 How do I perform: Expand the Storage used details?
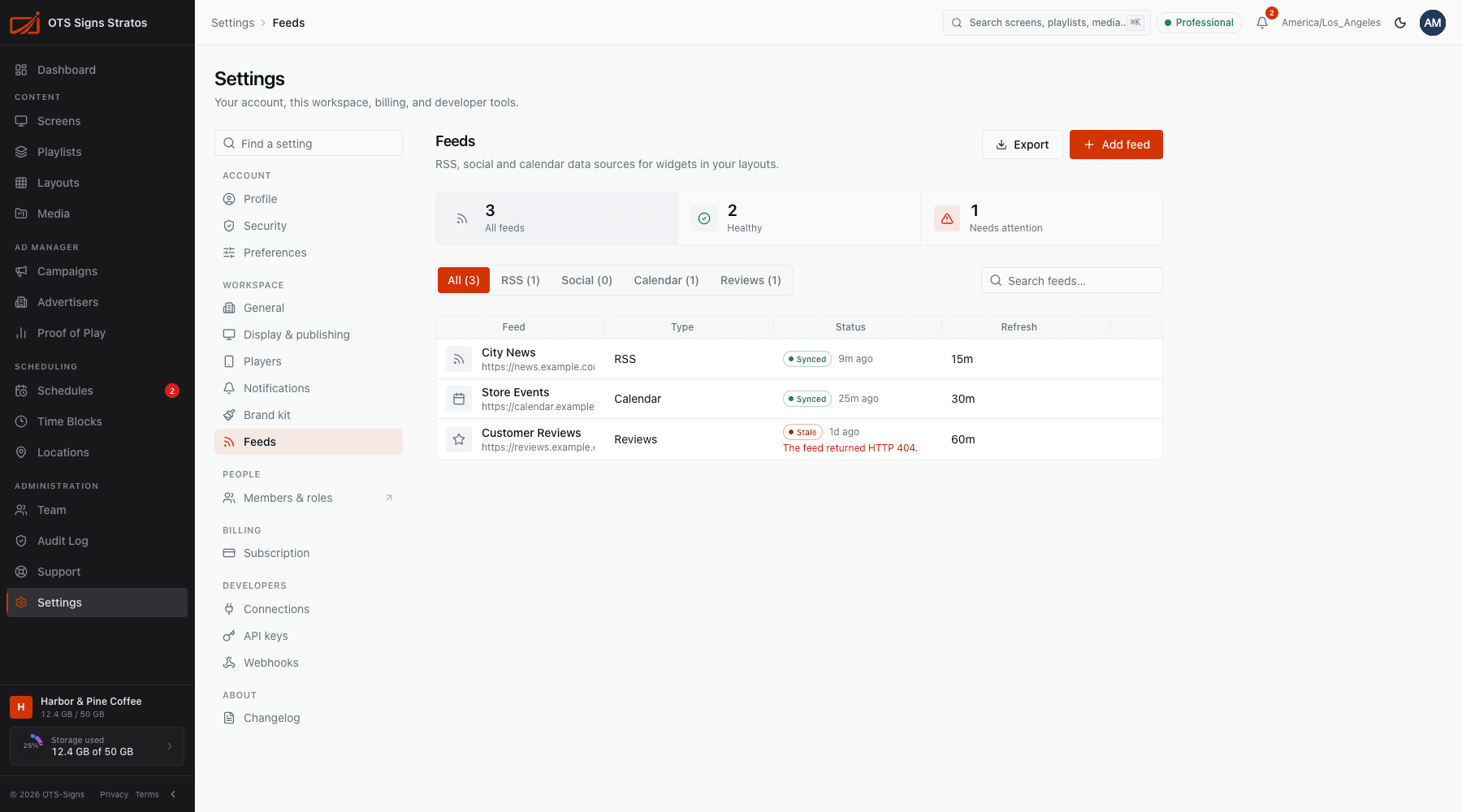click(x=97, y=746)
